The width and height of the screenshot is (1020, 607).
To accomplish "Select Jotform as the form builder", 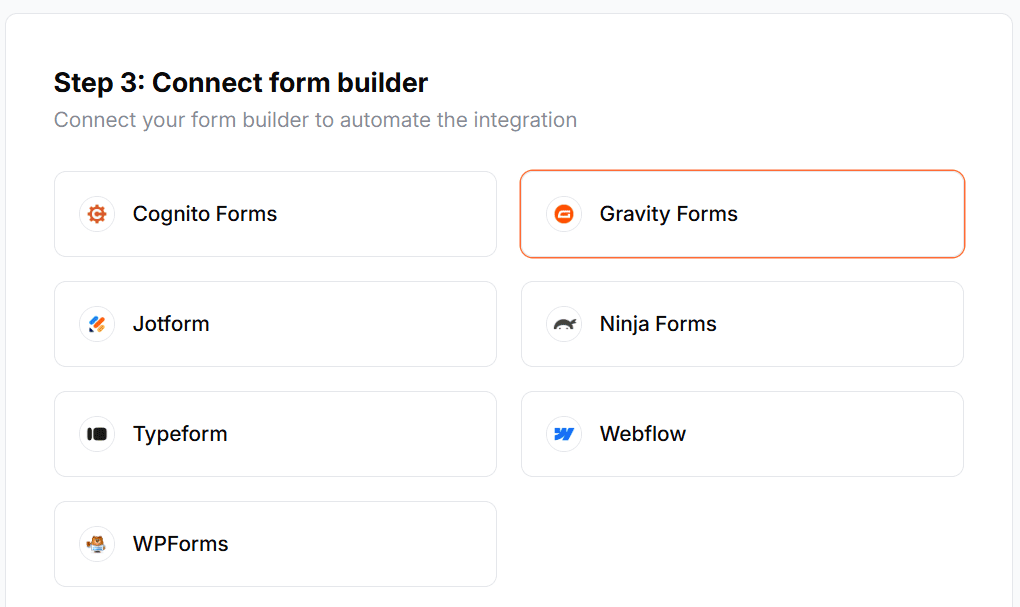I will point(275,323).
